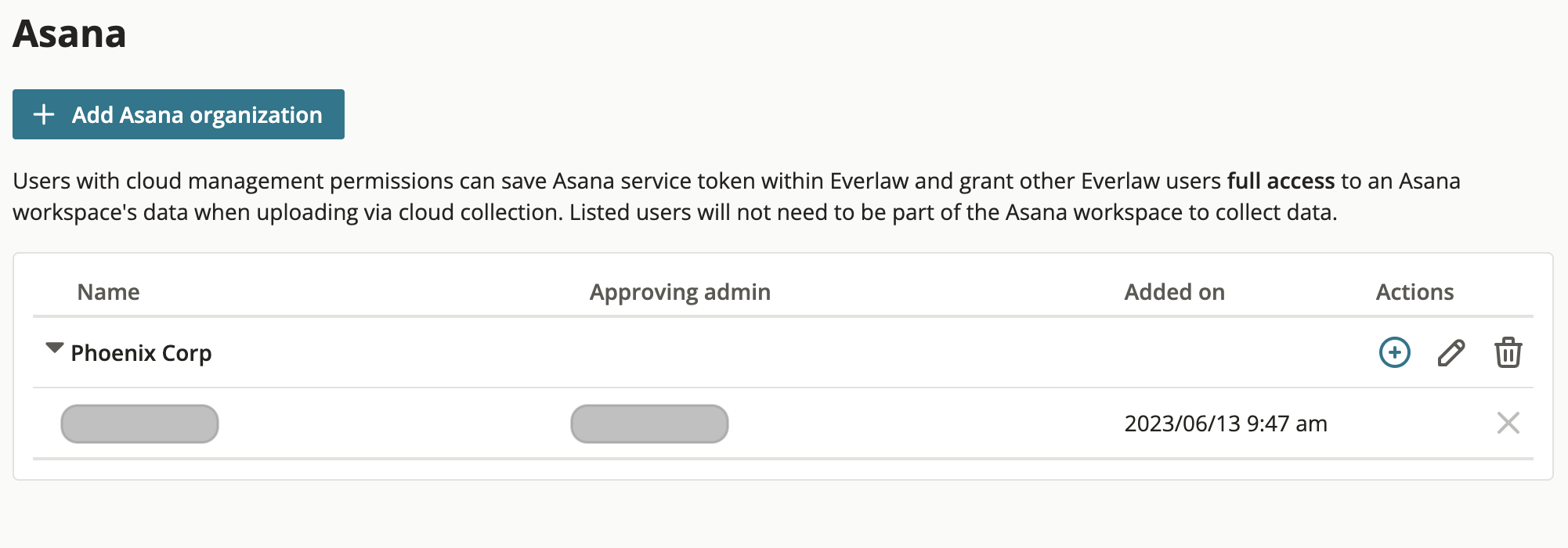The image size is (1568, 548).
Task: Click the bold 'full access' text
Action: pyautogui.click(x=1281, y=181)
